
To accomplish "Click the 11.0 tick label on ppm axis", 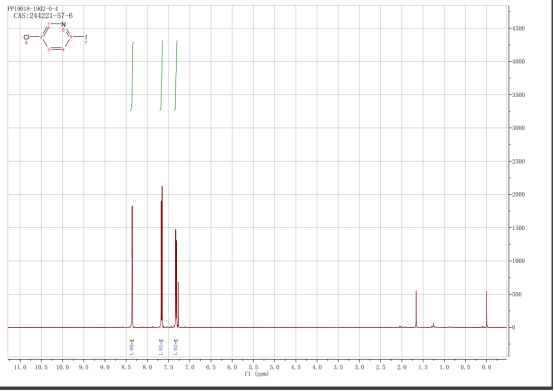I will point(20,367).
